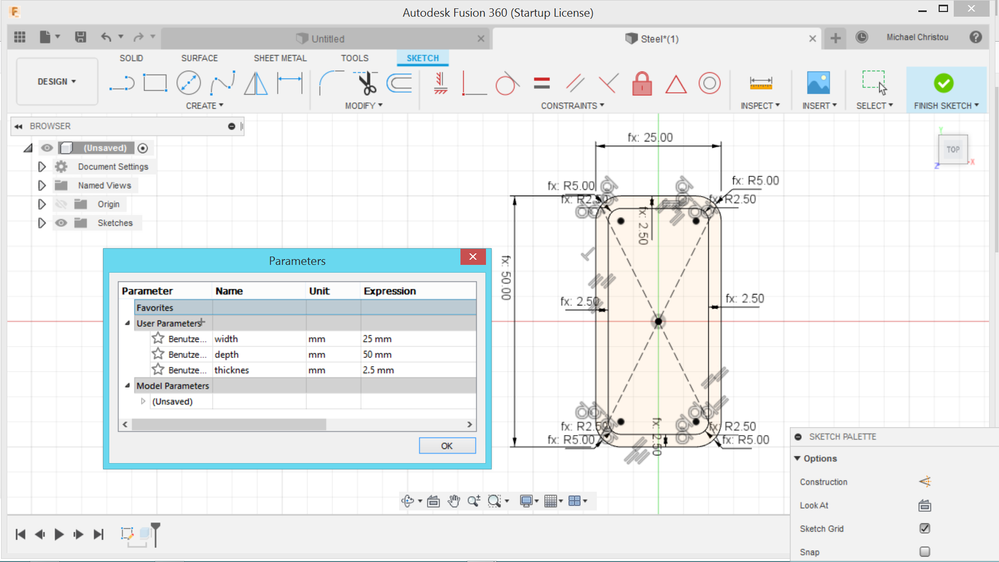Select the Mirror tool icon
This screenshot has height=562, width=999.
(x=255, y=83)
